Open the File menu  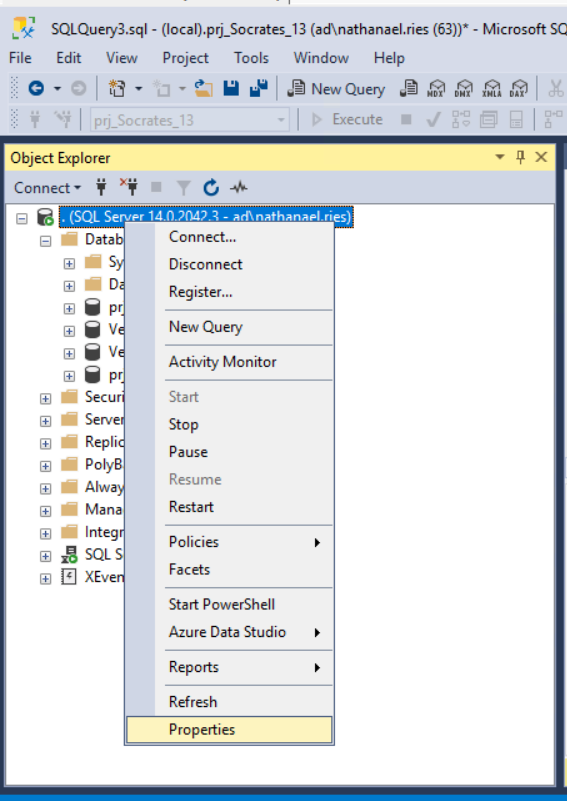(20, 58)
